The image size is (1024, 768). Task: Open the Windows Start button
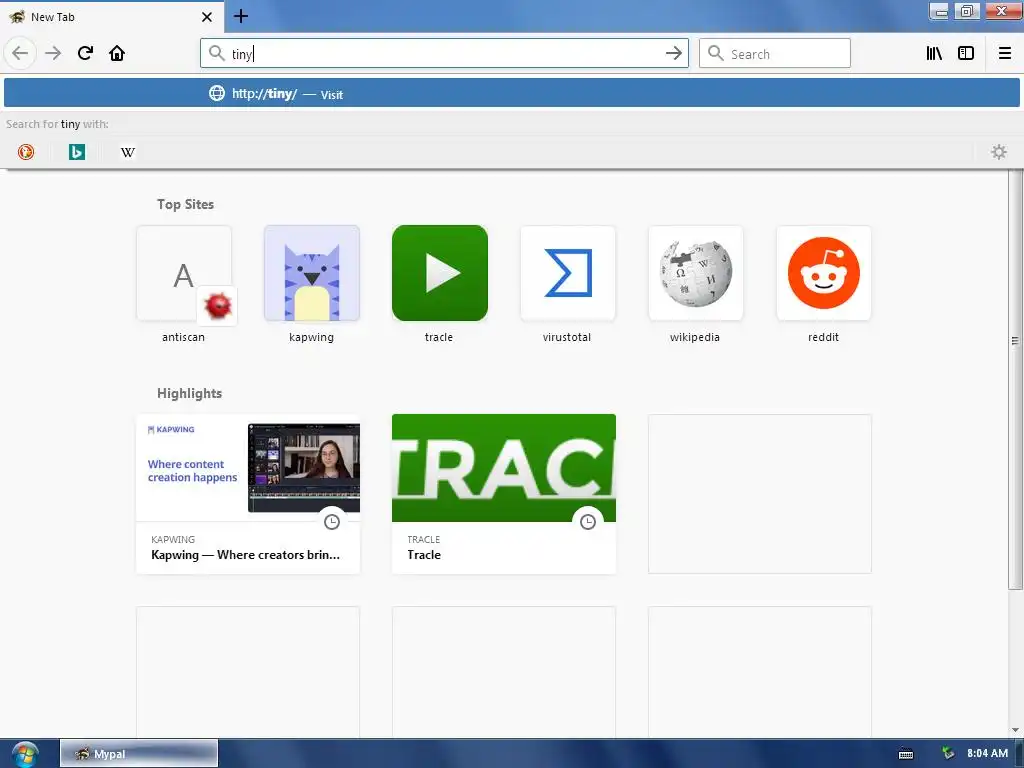point(25,754)
